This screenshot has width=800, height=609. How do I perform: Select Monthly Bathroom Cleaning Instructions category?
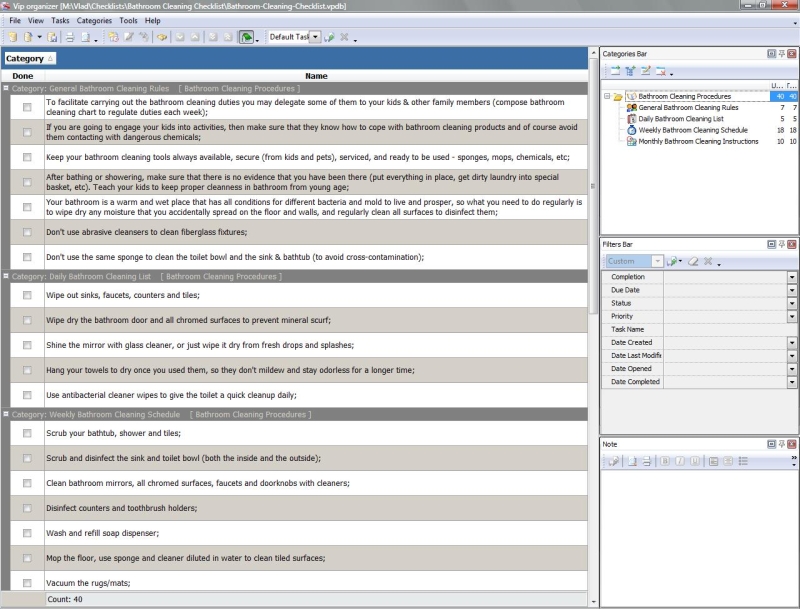[x=698, y=141]
